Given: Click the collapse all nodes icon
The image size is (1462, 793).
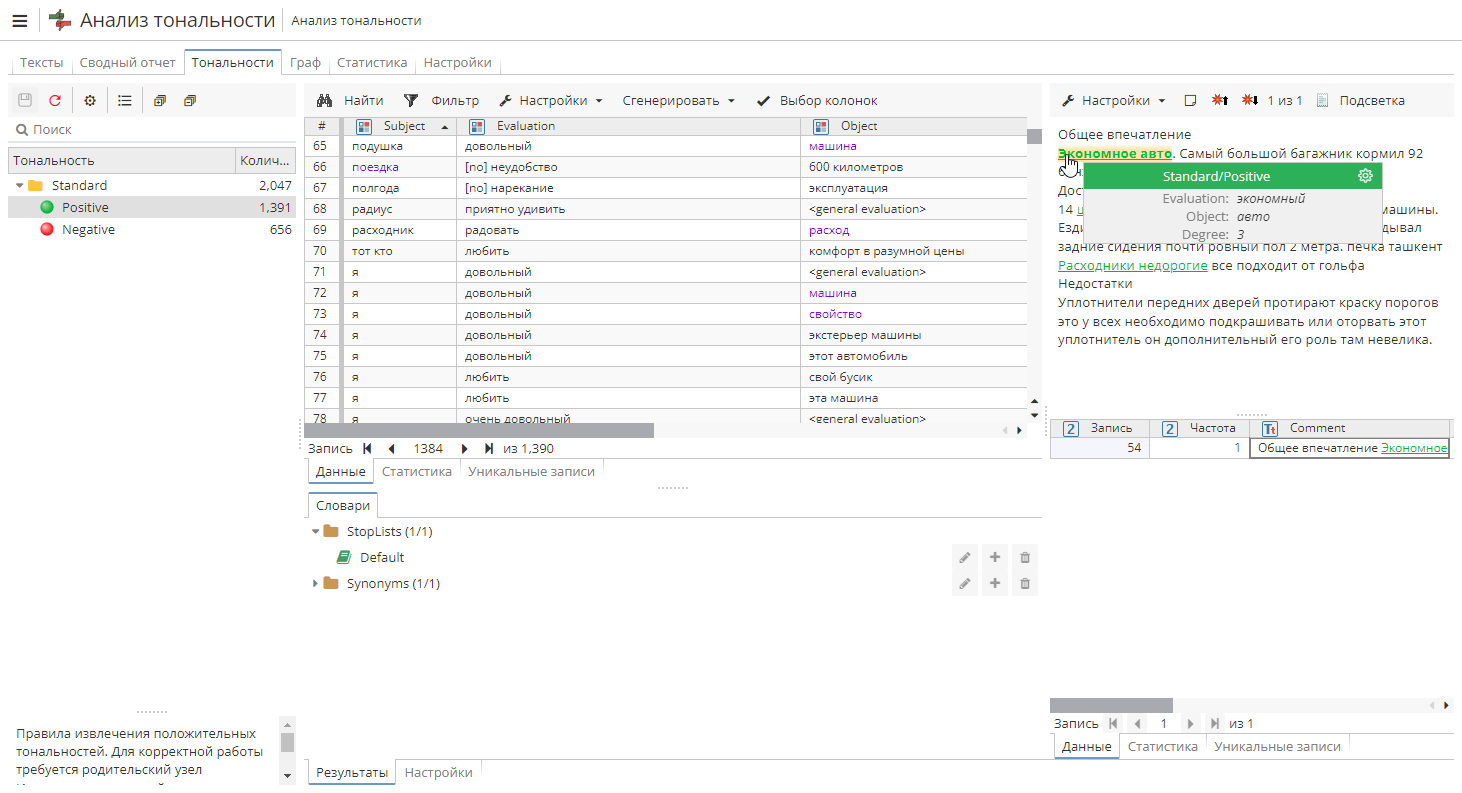Looking at the screenshot, I should 190,100.
